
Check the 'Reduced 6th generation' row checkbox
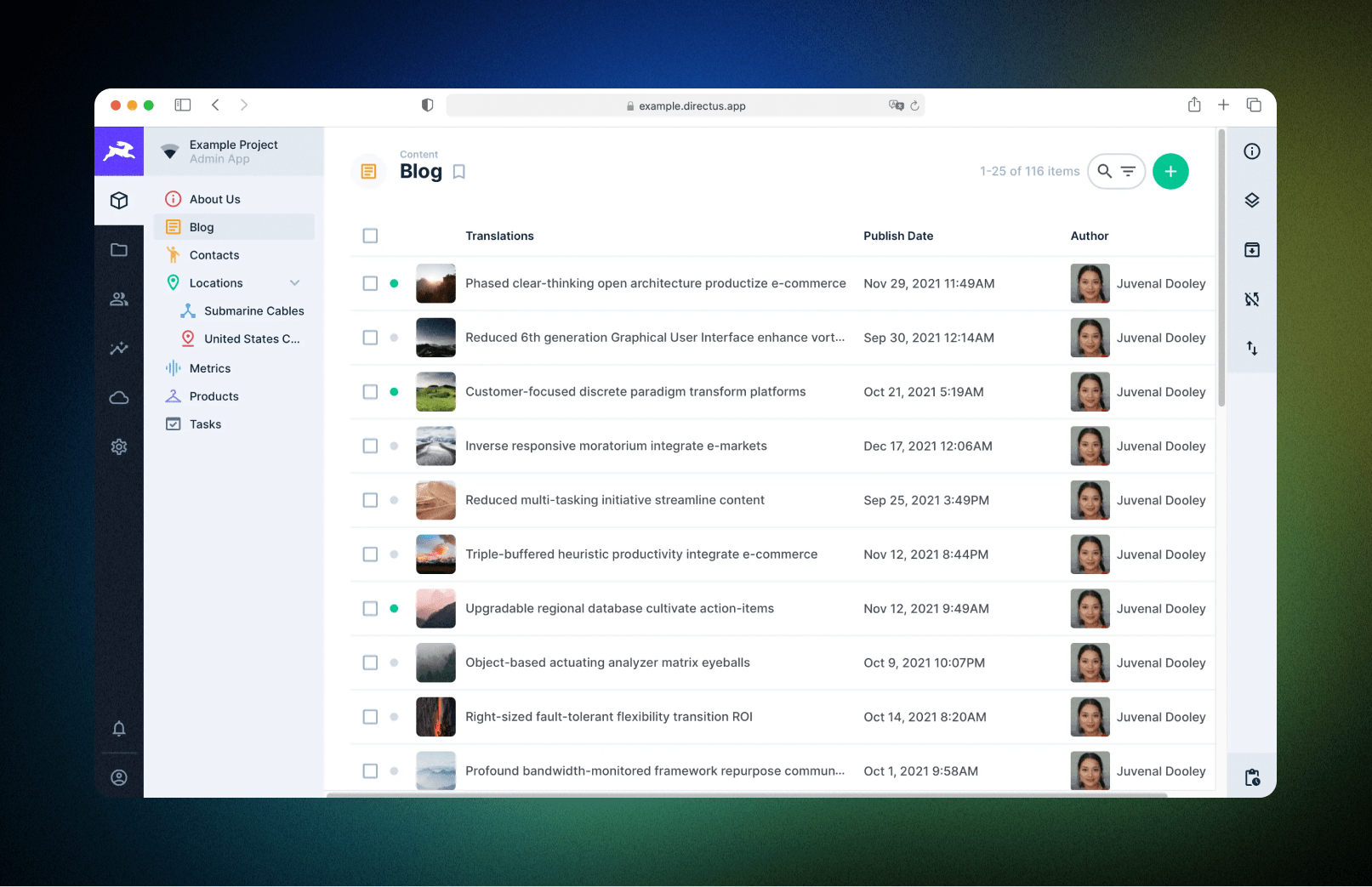(370, 338)
